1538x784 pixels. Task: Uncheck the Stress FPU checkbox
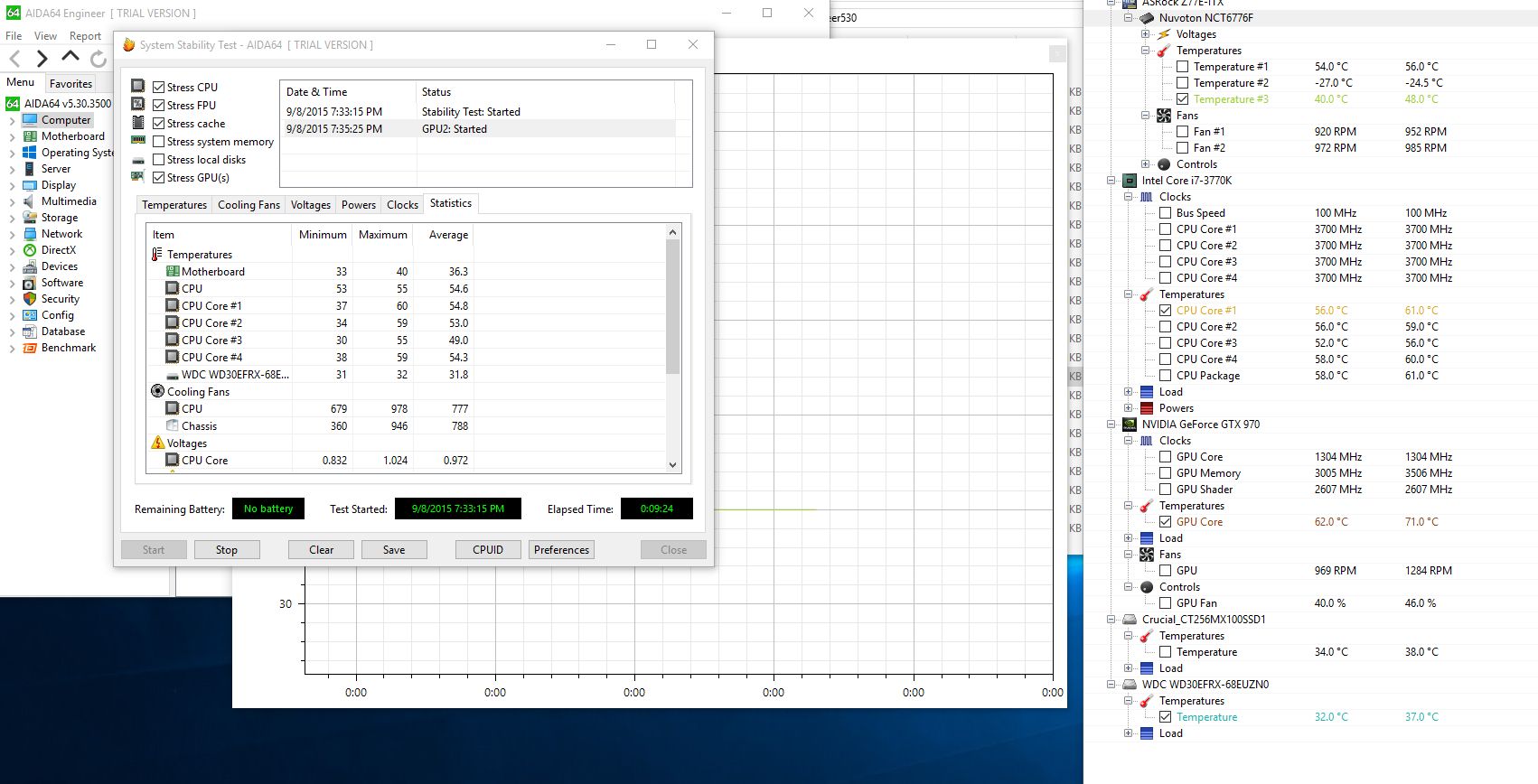click(x=158, y=106)
